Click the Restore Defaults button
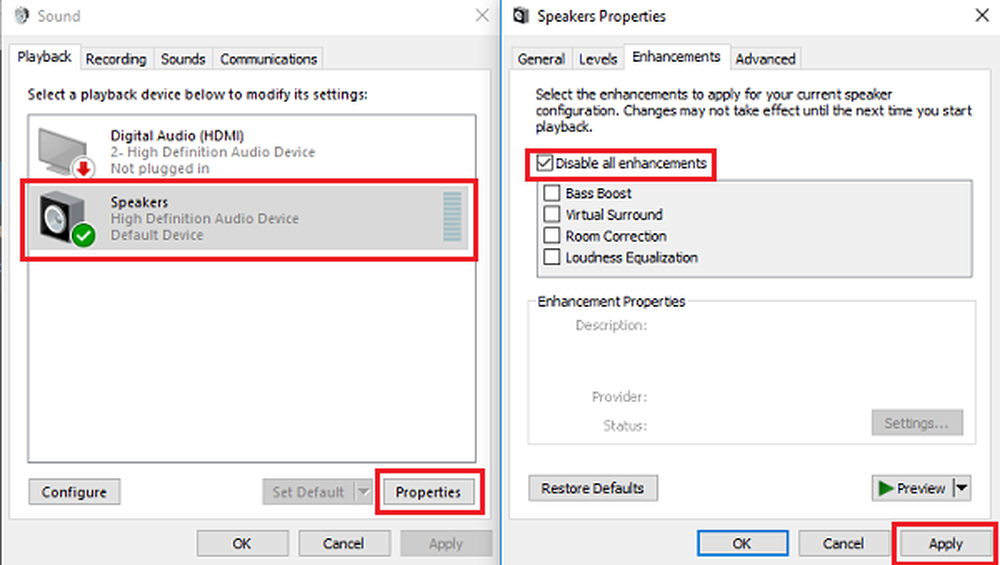The image size is (1000, 565). click(x=593, y=488)
